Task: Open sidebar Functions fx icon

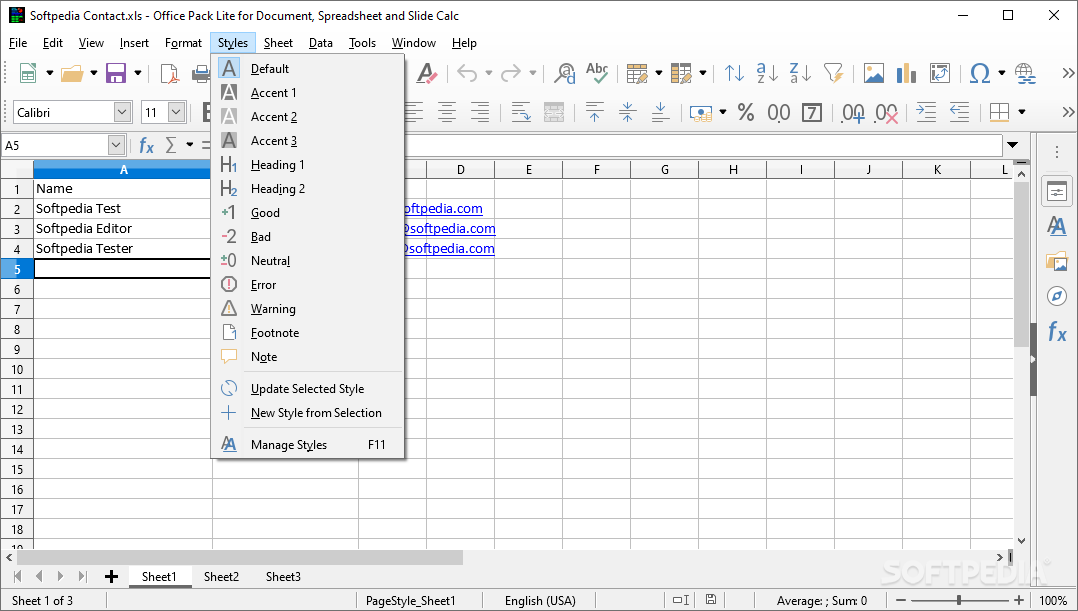Action: (1057, 332)
